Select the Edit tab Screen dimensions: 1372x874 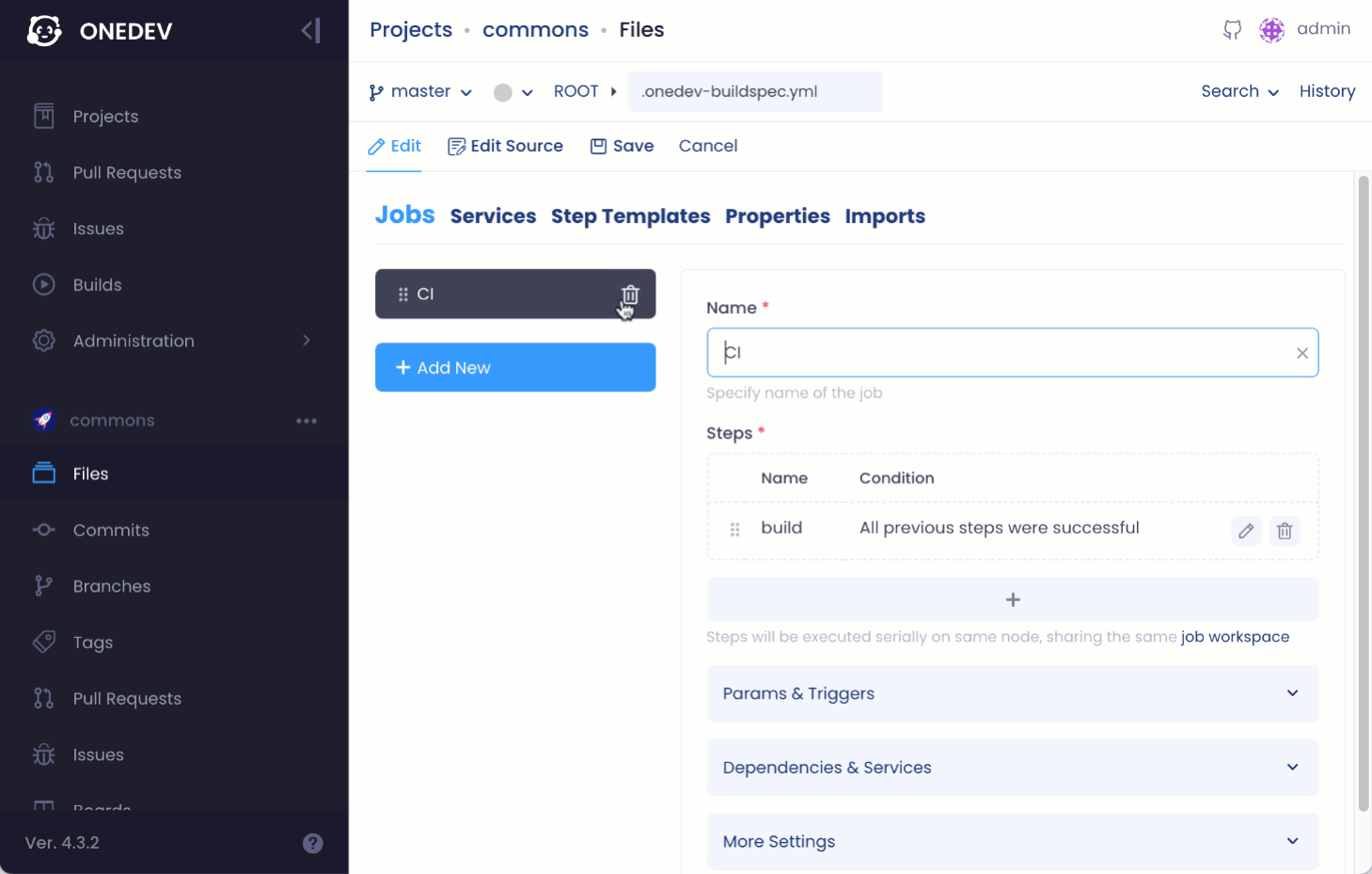pyautogui.click(x=394, y=146)
